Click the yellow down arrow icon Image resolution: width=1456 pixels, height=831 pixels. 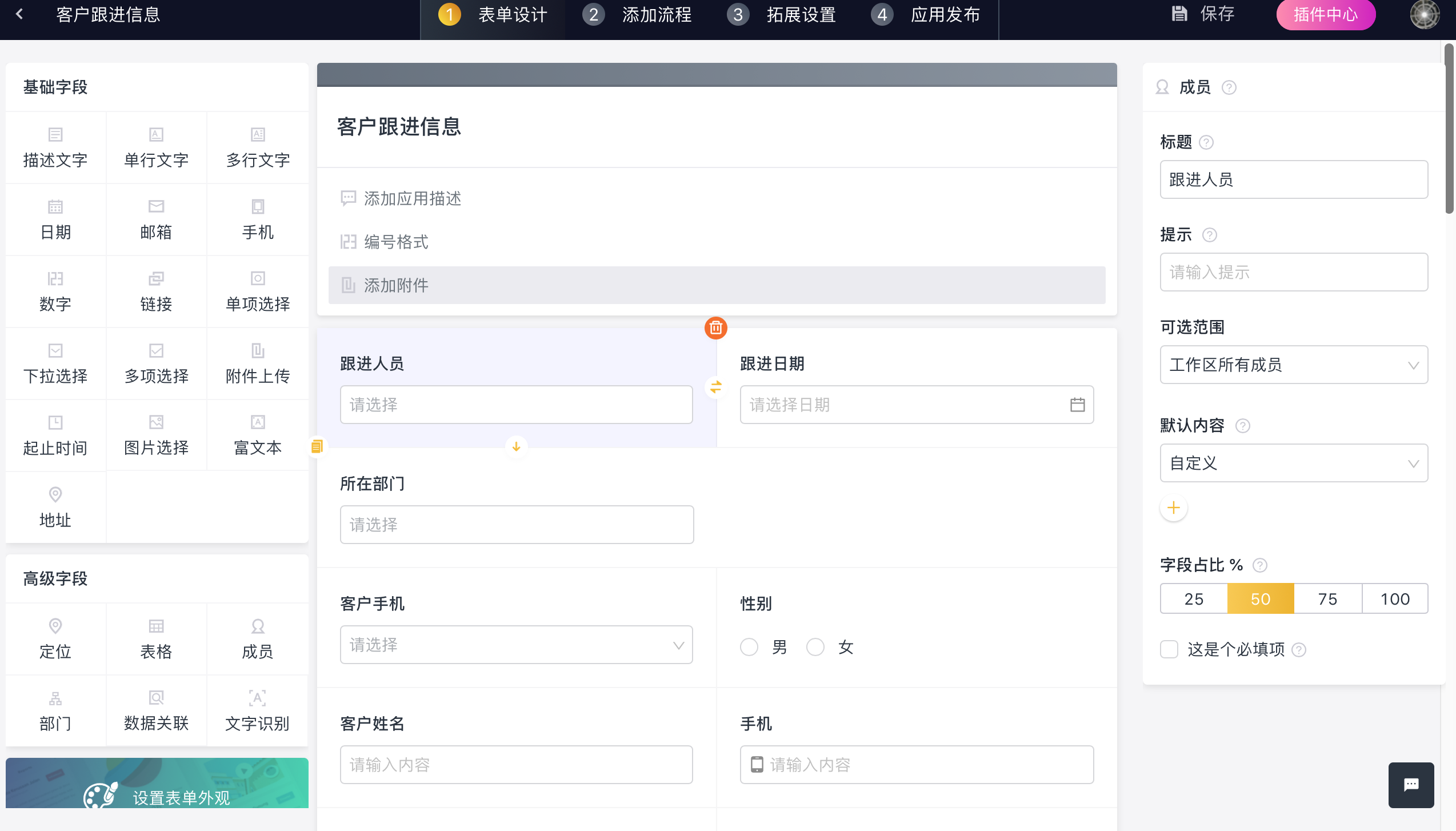click(x=516, y=446)
